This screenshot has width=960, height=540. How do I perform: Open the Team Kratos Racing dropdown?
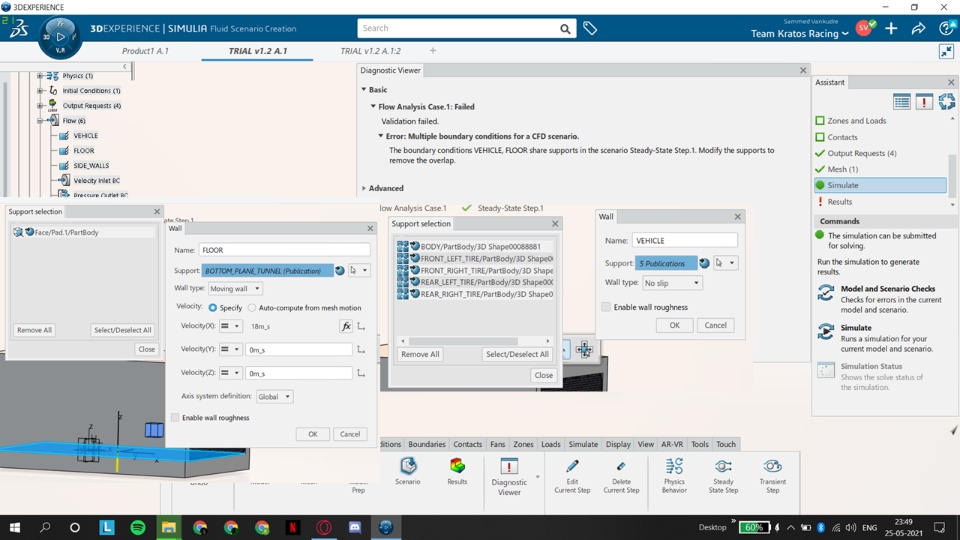tap(800, 34)
